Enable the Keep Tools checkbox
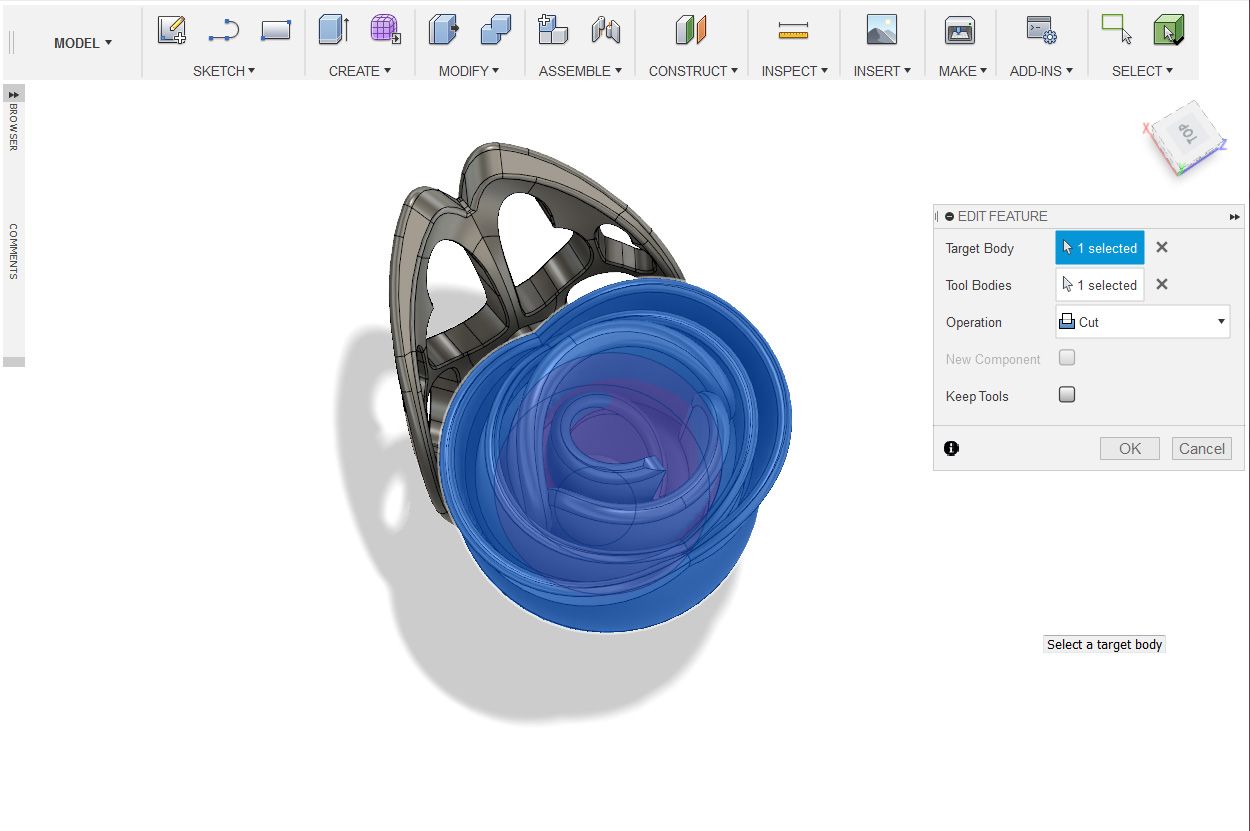This screenshot has height=831, width=1250. coord(1067,395)
